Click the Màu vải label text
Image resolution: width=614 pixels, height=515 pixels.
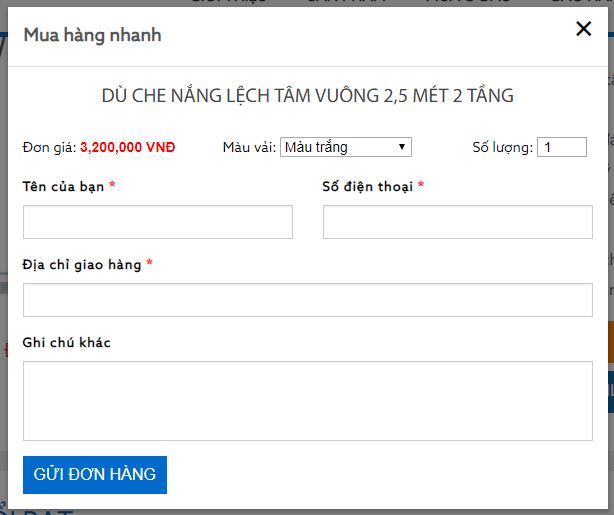(x=248, y=148)
